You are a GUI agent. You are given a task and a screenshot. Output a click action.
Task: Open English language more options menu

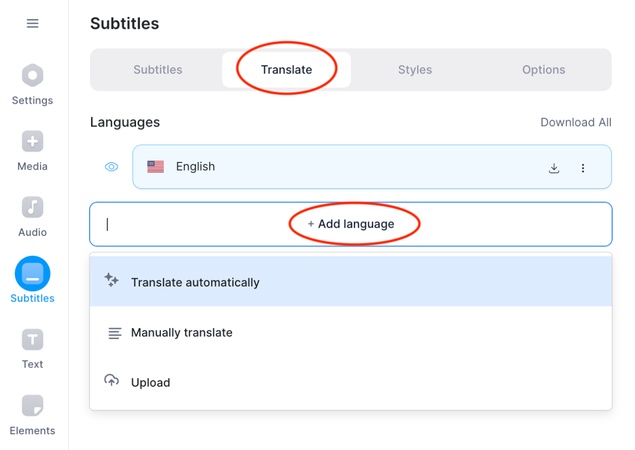pos(583,168)
